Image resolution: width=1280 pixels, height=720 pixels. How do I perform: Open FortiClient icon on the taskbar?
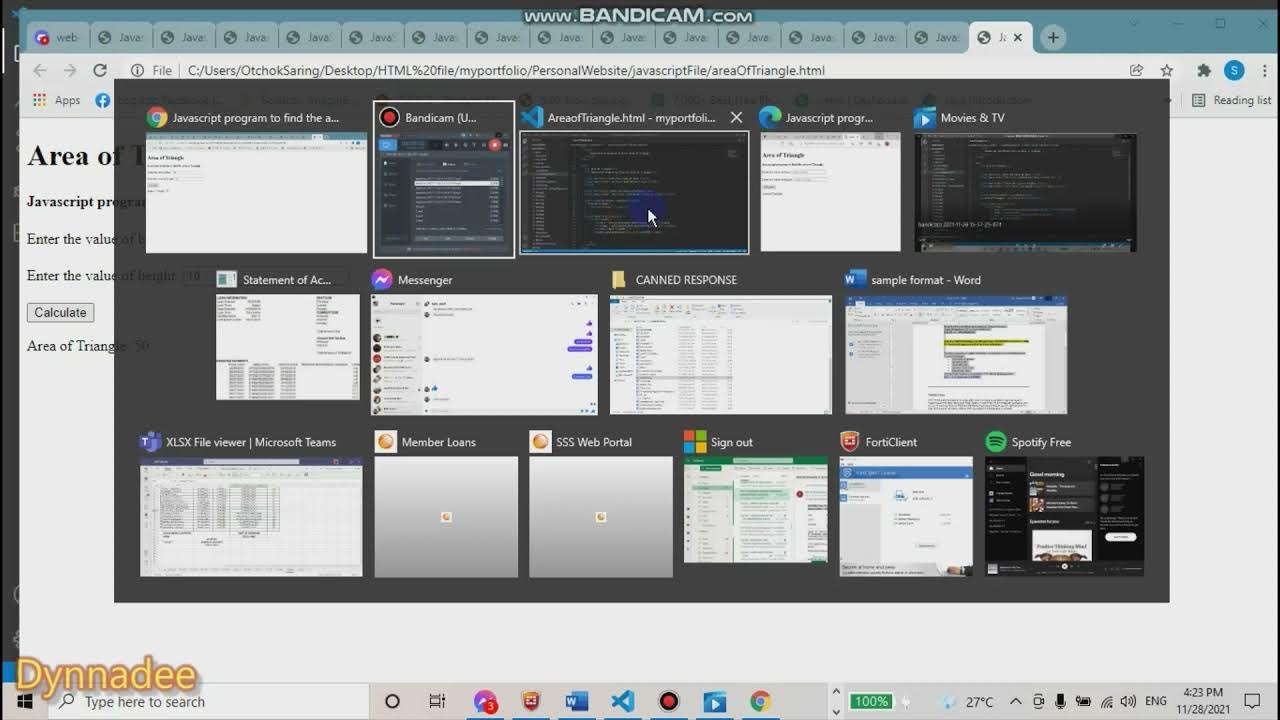click(531, 701)
